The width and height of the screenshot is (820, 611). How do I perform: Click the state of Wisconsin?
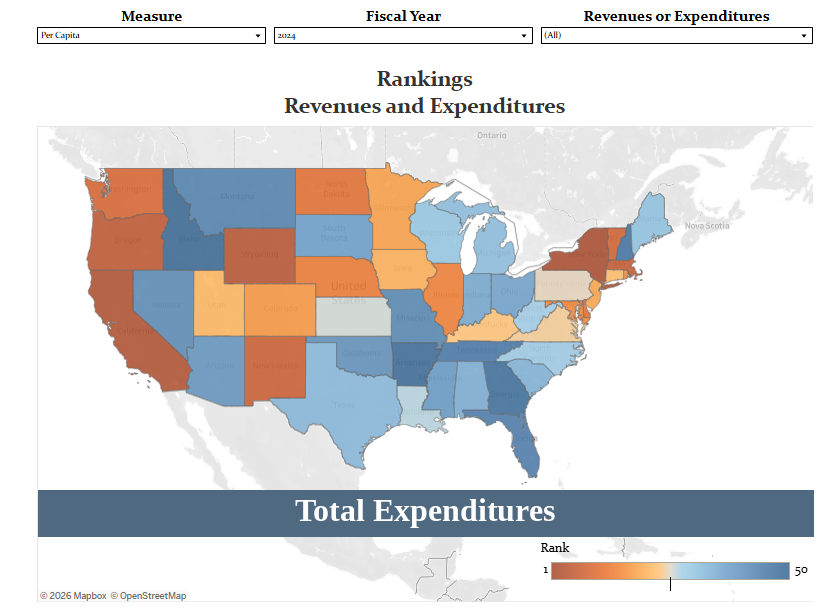coord(437,233)
